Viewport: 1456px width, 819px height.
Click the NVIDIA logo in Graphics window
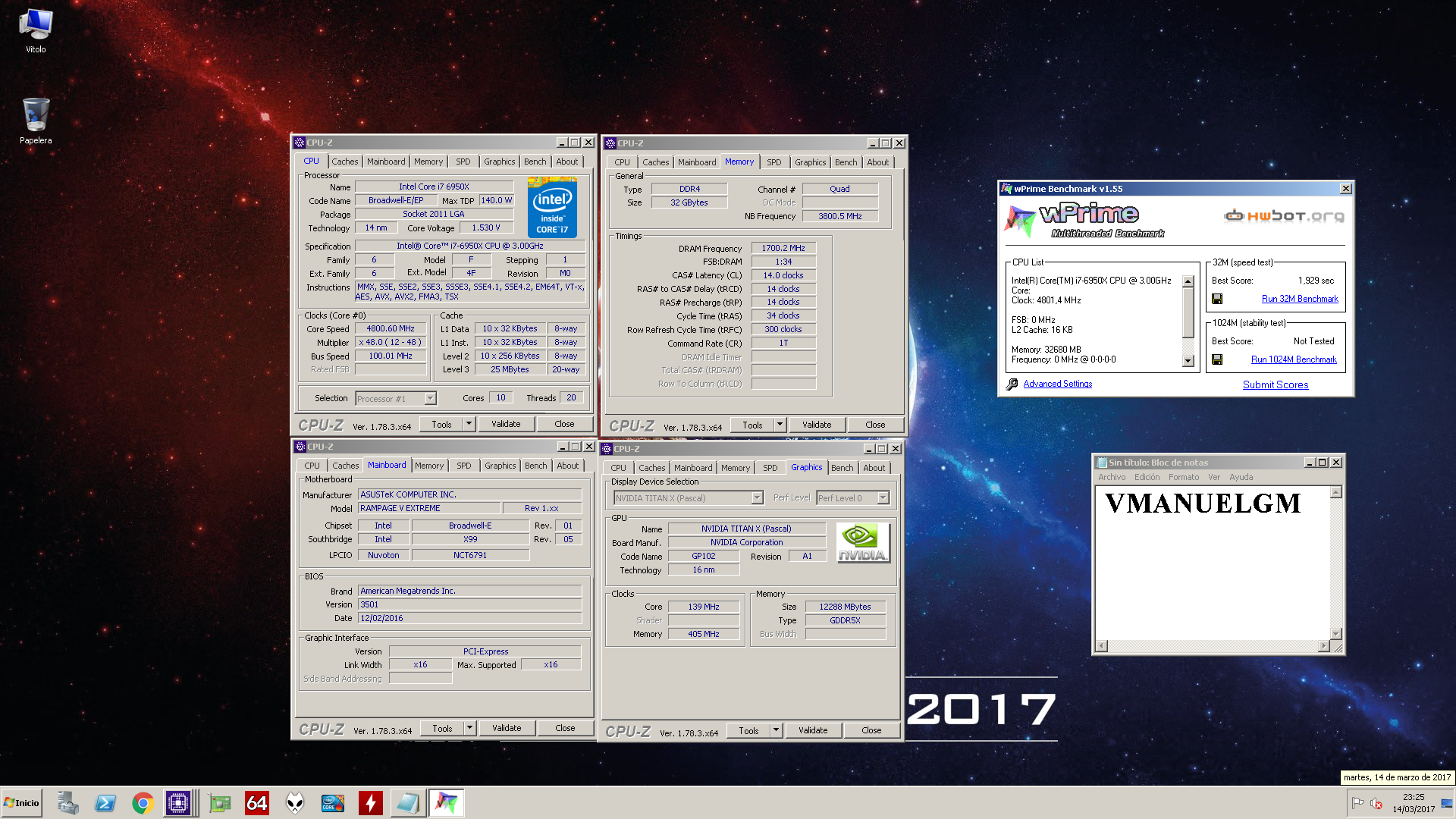[x=863, y=542]
